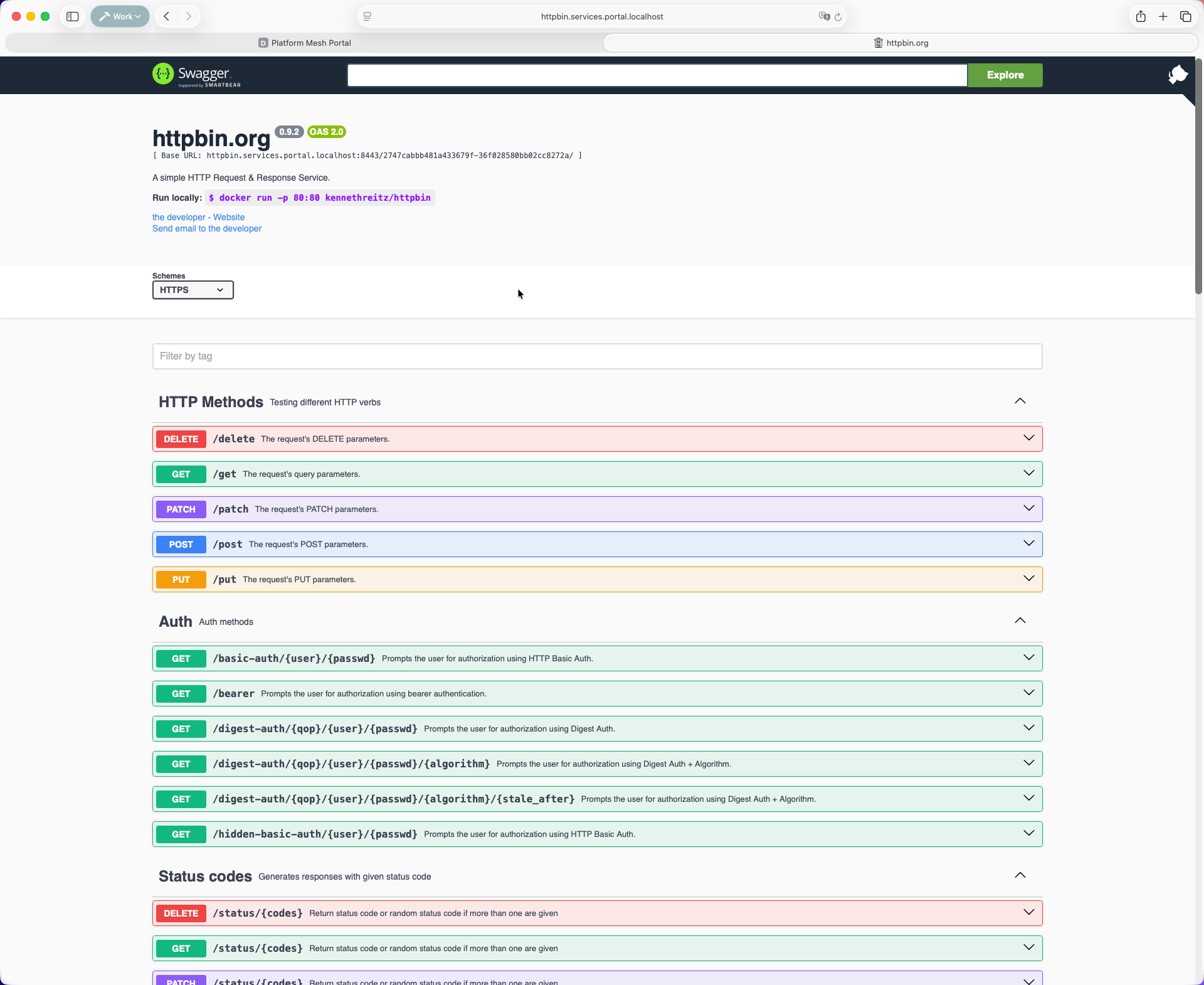Click the /delete endpoint path

[x=234, y=439]
